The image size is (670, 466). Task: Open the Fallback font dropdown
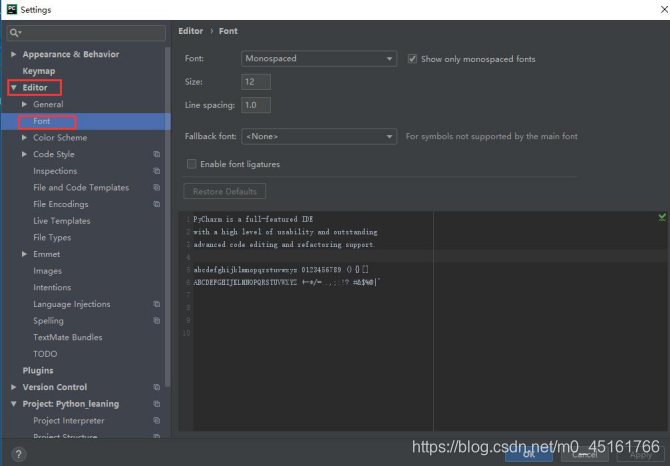point(319,136)
